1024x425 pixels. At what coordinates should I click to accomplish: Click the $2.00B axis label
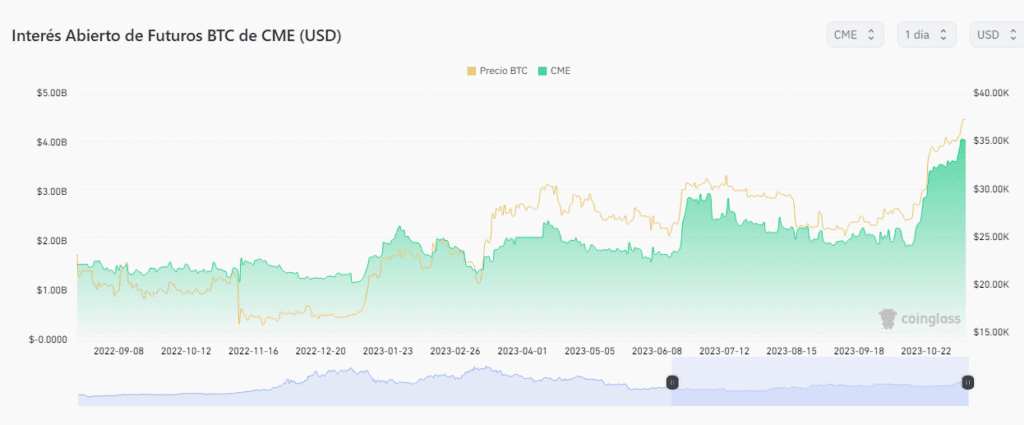52,241
